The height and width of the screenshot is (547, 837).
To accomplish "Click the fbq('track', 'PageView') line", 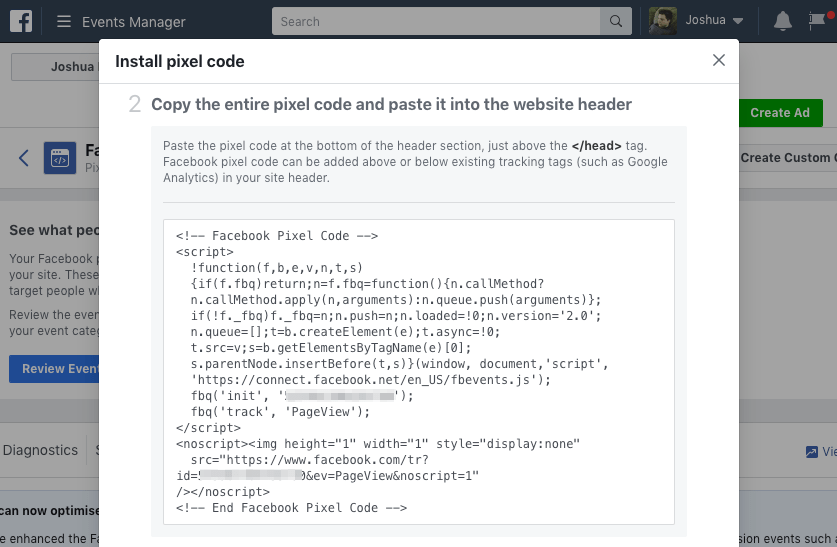I will [280, 412].
